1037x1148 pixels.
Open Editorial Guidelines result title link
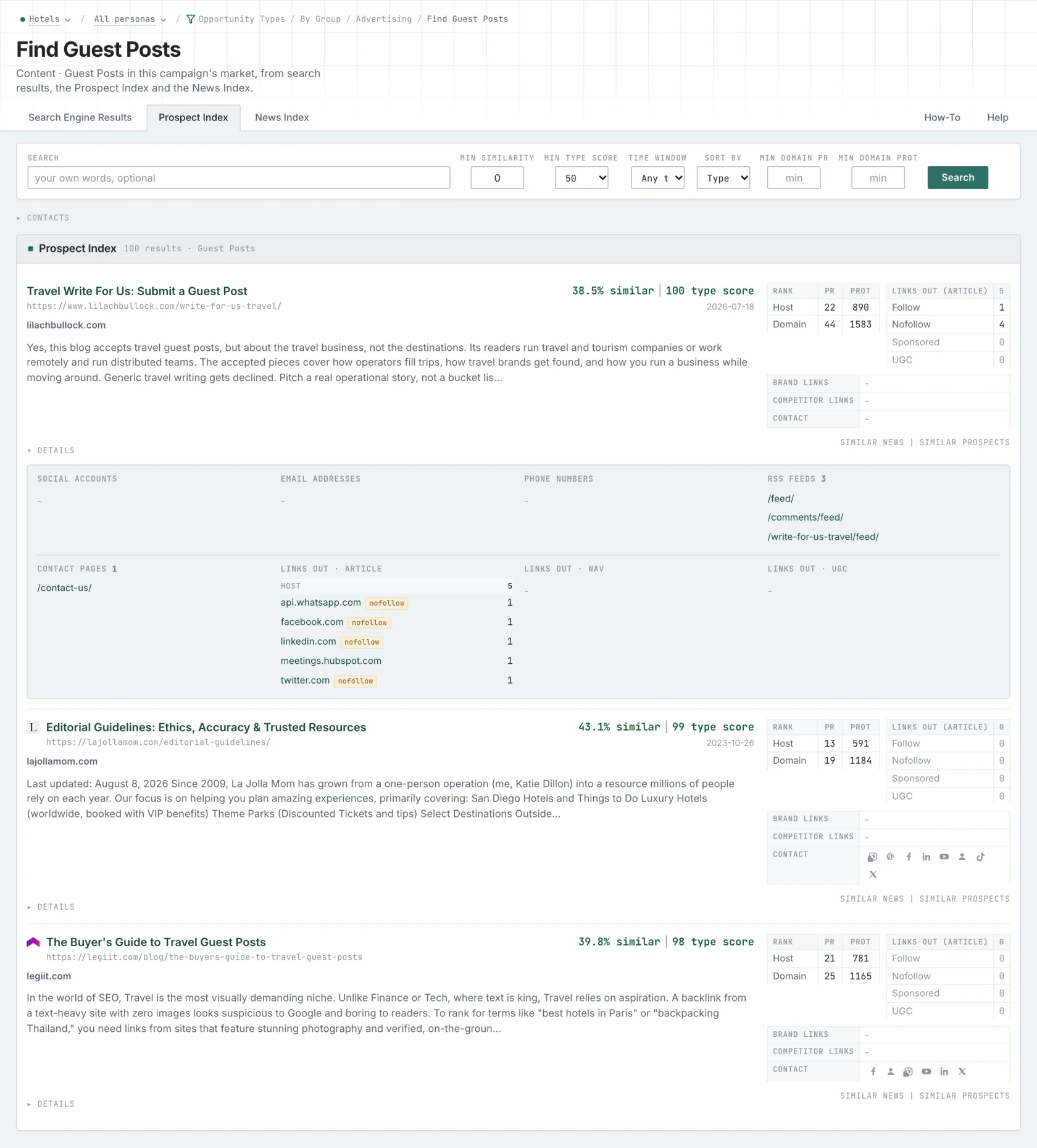point(206,727)
